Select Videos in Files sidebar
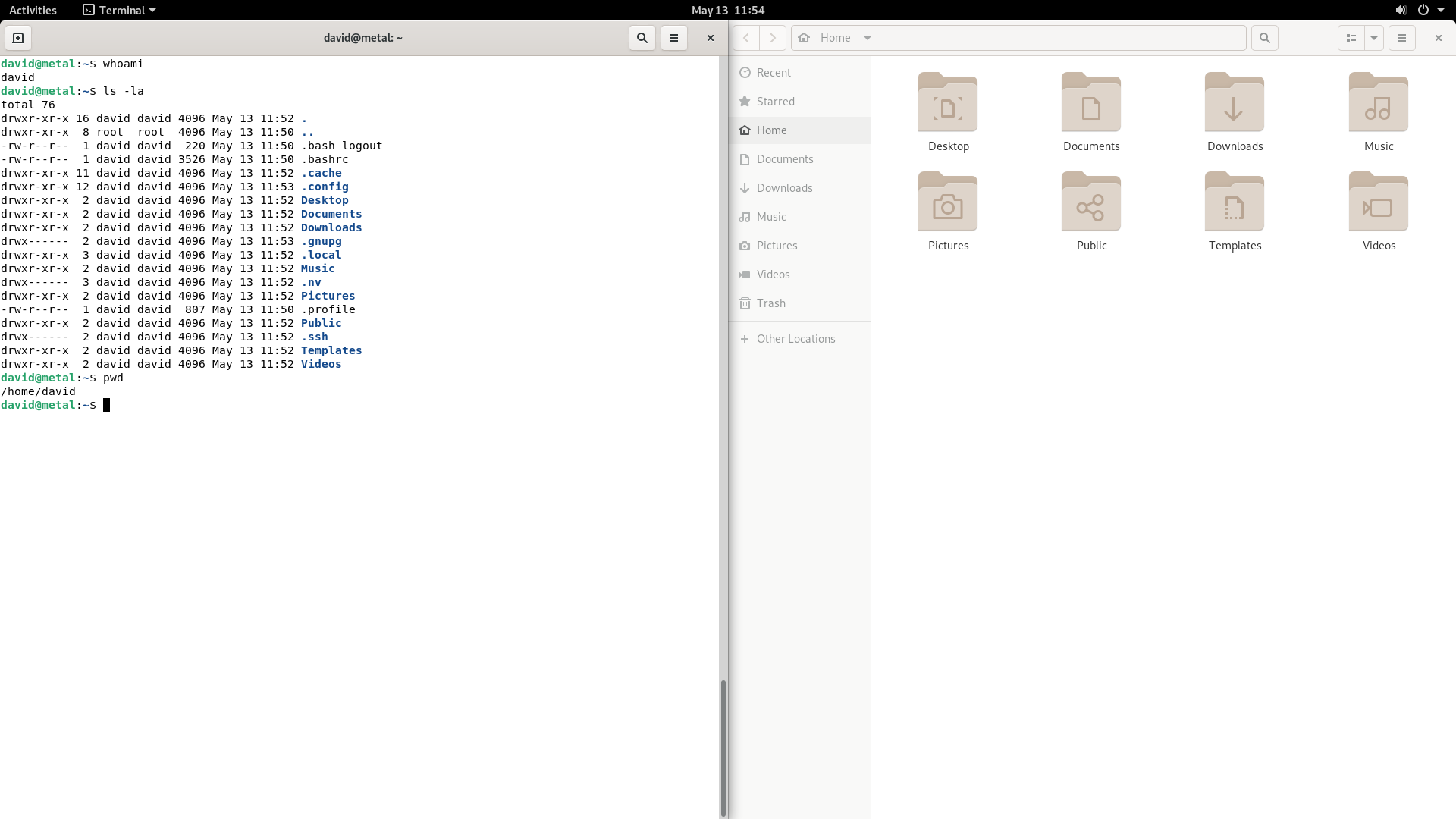1456x819 pixels. tap(799, 275)
